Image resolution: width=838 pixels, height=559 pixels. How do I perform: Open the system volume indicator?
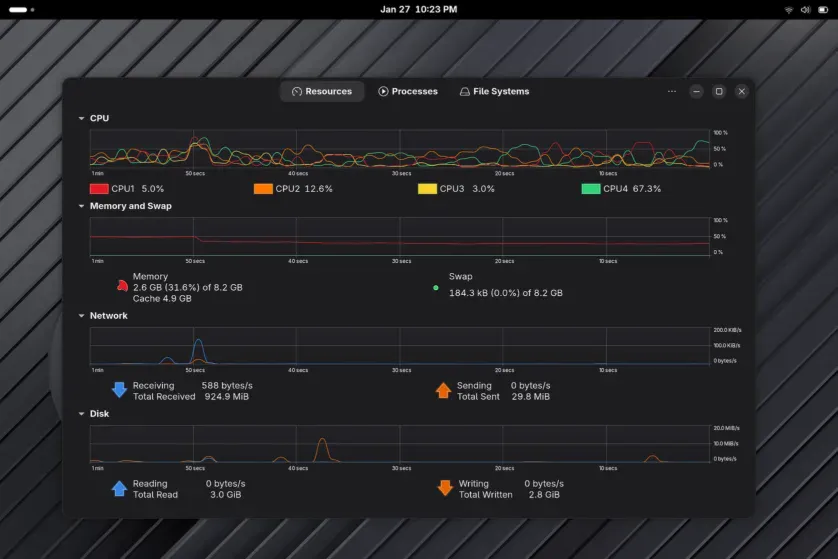tap(805, 9)
